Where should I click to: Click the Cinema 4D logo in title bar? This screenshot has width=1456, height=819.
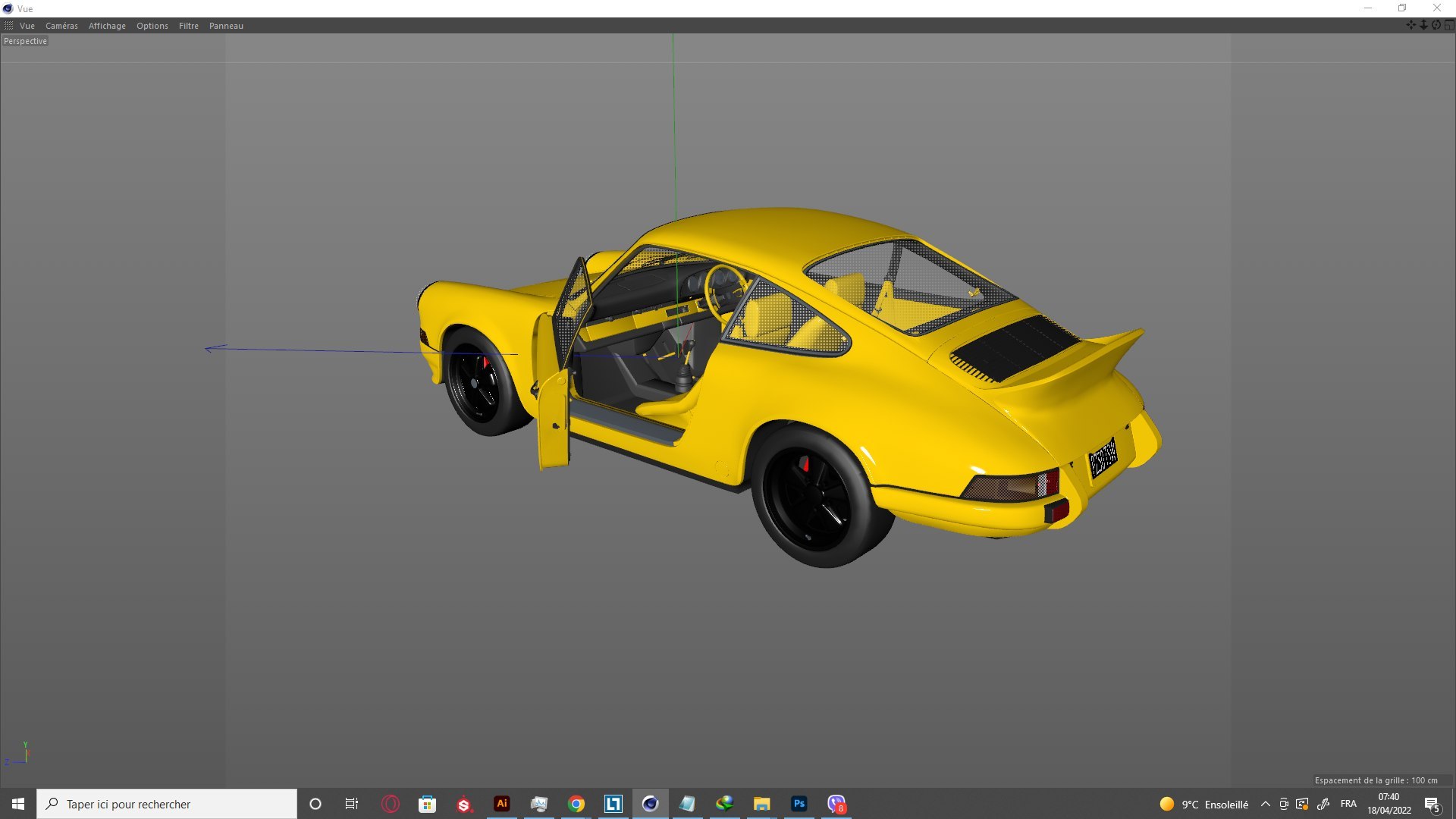pos(8,8)
